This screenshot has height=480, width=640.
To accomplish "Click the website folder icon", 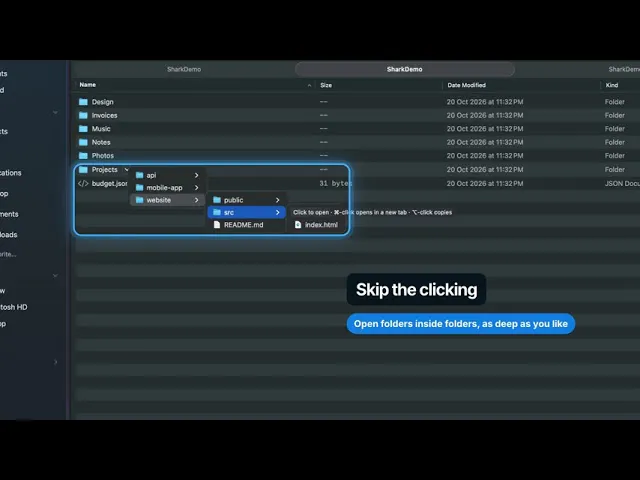I will [140, 200].
